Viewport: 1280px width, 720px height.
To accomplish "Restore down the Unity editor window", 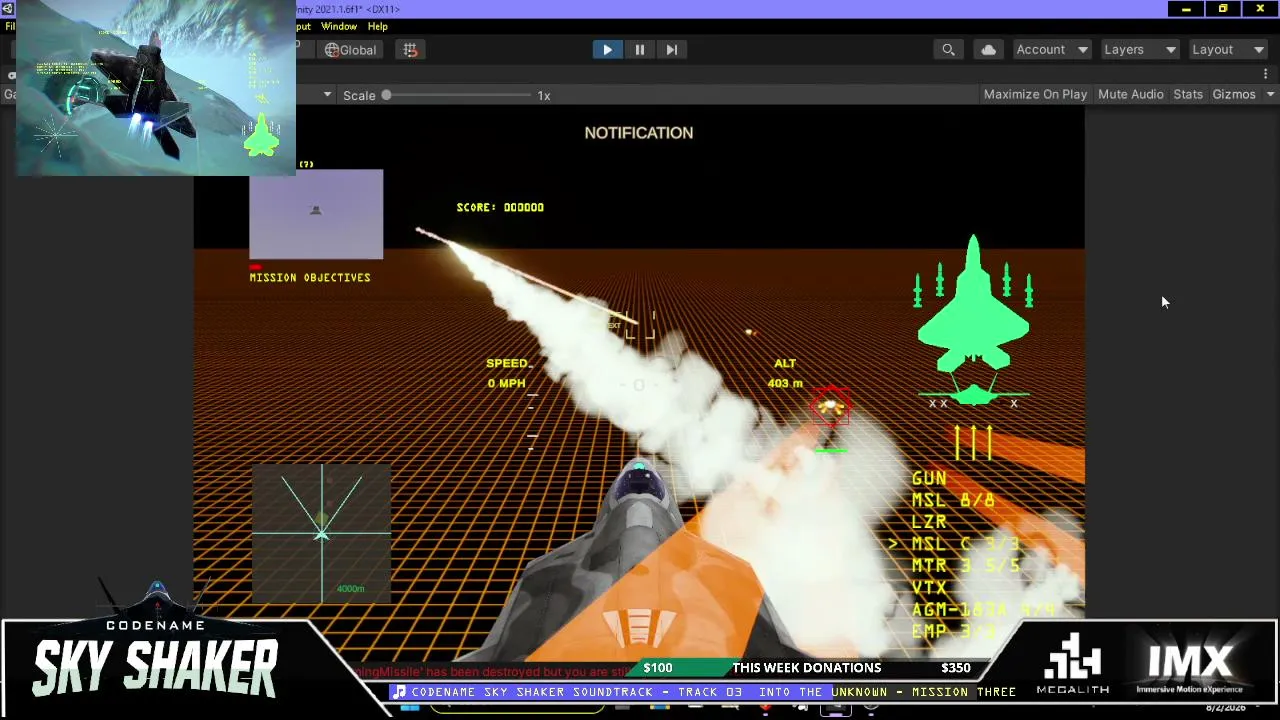I will (1223, 9).
